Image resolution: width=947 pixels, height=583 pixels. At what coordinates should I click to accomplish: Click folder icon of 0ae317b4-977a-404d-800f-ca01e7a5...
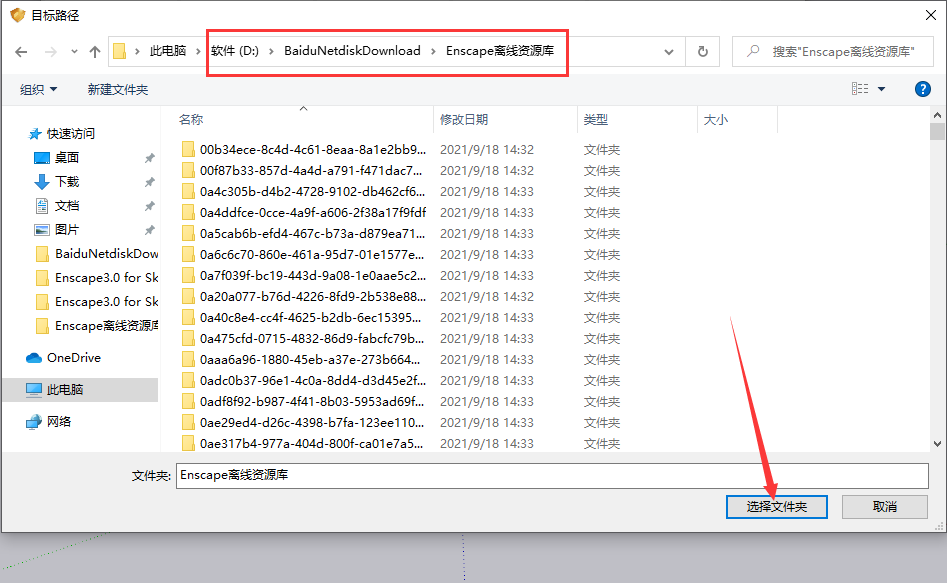click(x=188, y=443)
